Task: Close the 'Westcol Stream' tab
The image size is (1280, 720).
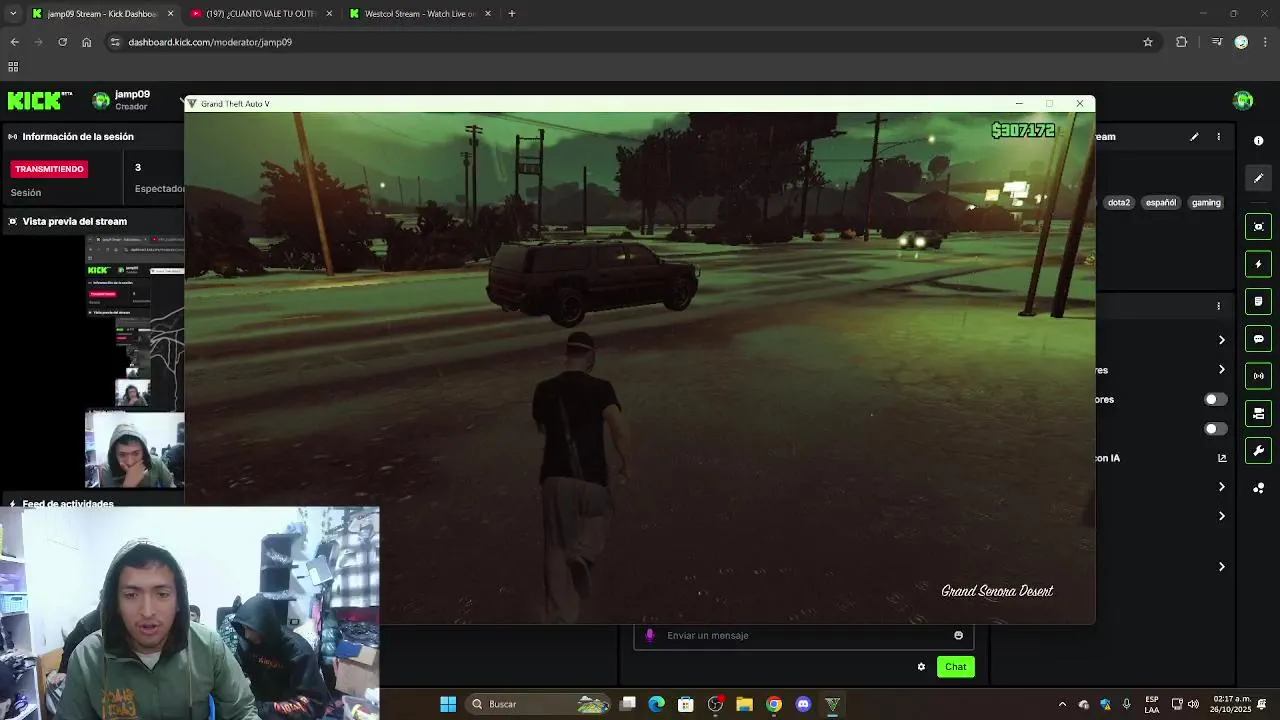Action: point(488,14)
